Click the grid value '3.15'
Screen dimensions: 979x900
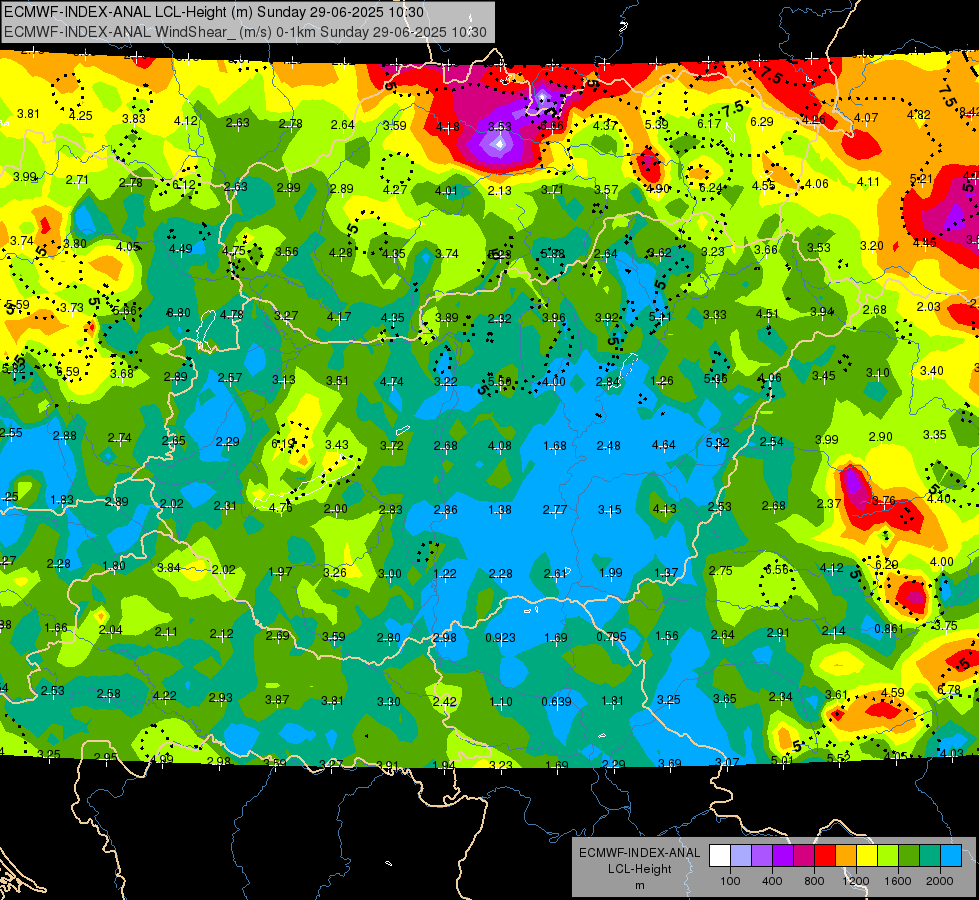(x=610, y=510)
